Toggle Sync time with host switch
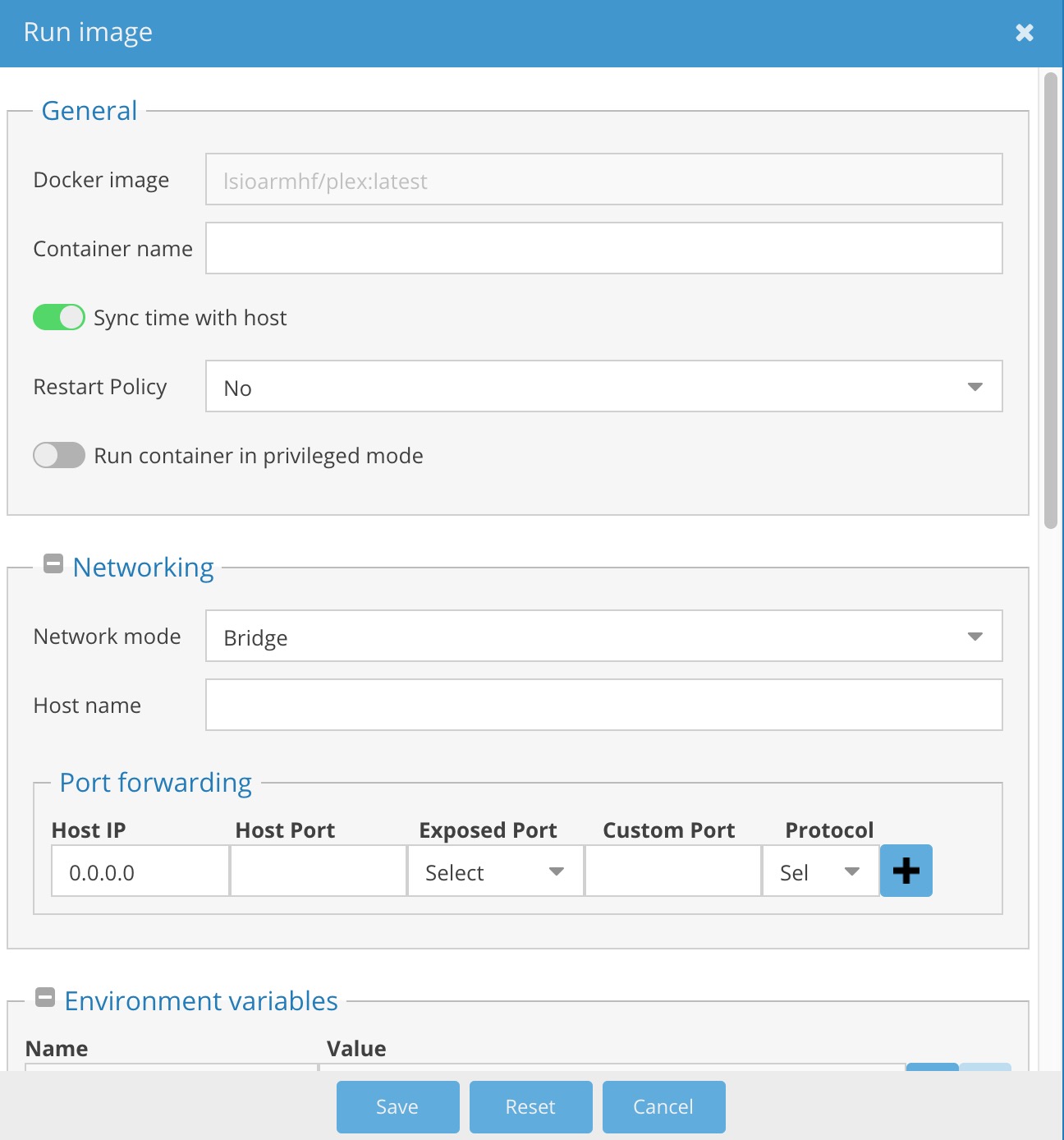The image size is (1064, 1140). click(59, 317)
